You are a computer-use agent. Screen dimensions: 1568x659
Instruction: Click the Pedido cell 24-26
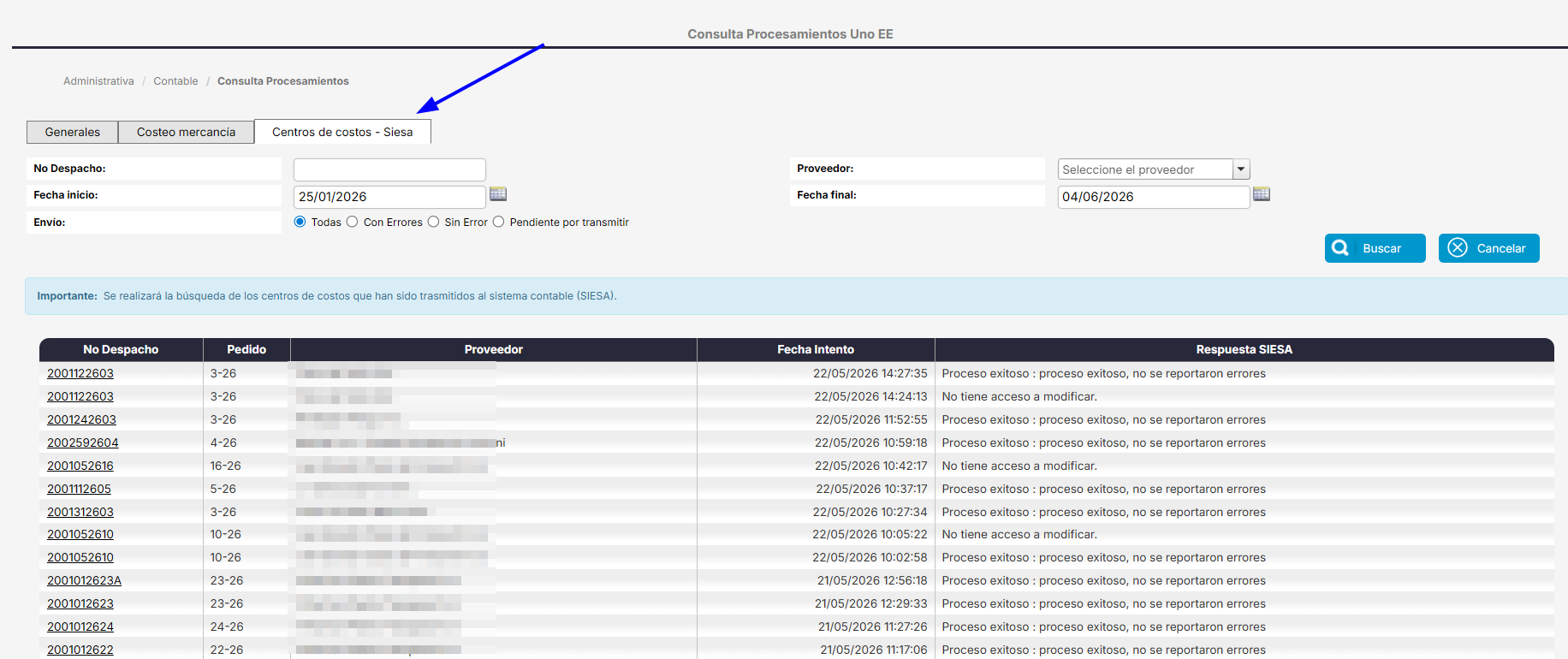click(227, 626)
